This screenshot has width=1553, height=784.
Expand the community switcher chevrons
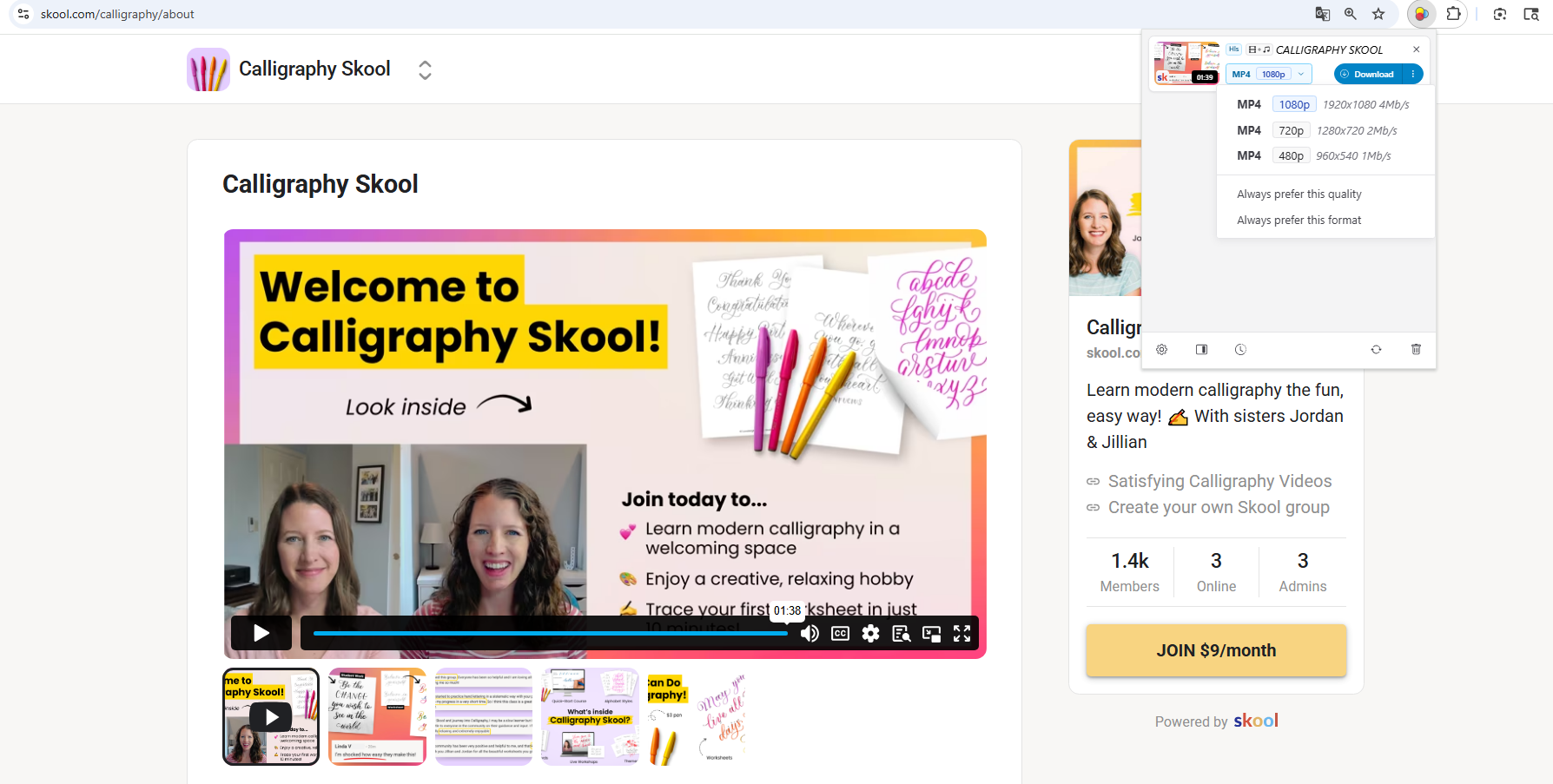(425, 69)
